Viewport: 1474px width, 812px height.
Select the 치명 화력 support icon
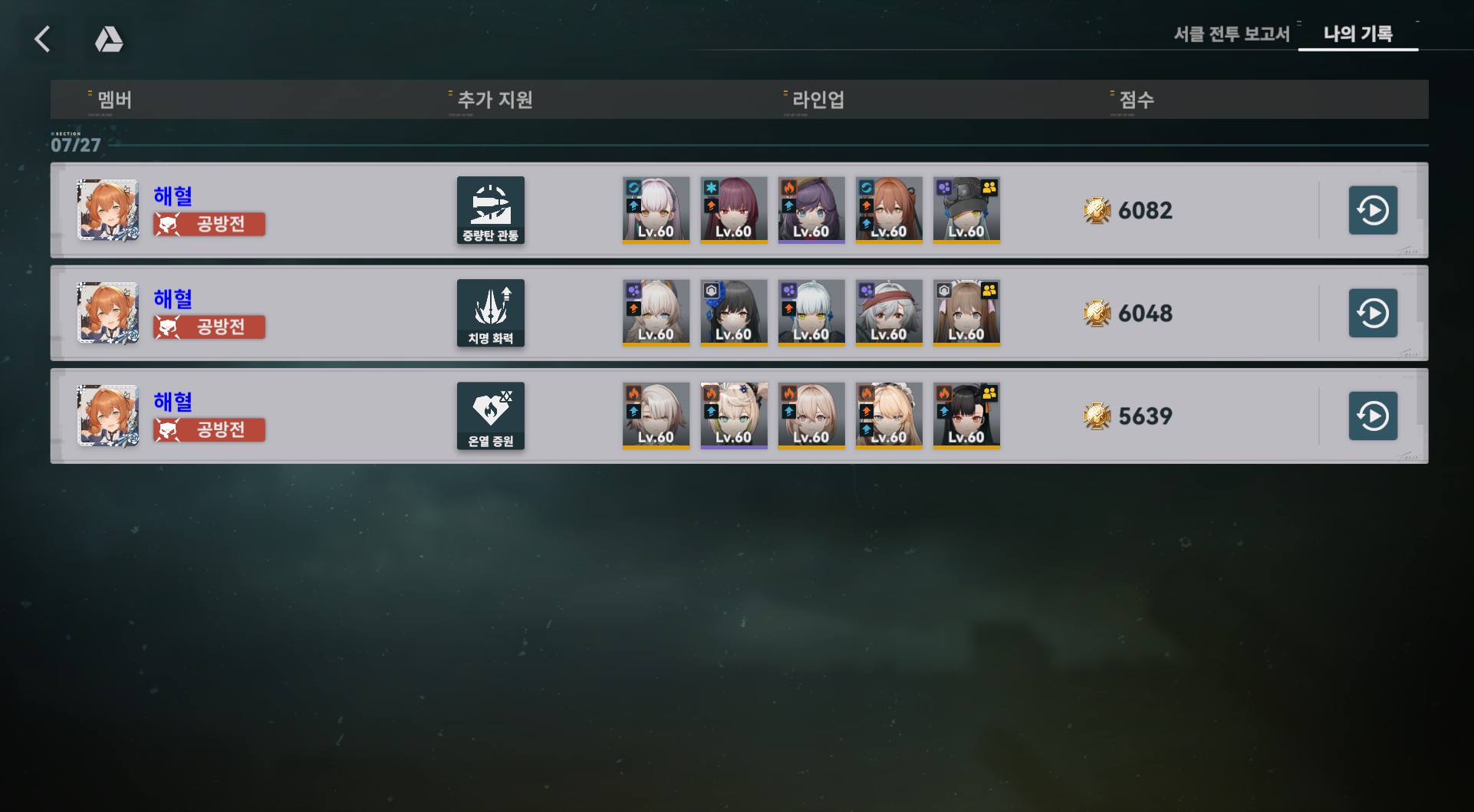click(x=491, y=313)
